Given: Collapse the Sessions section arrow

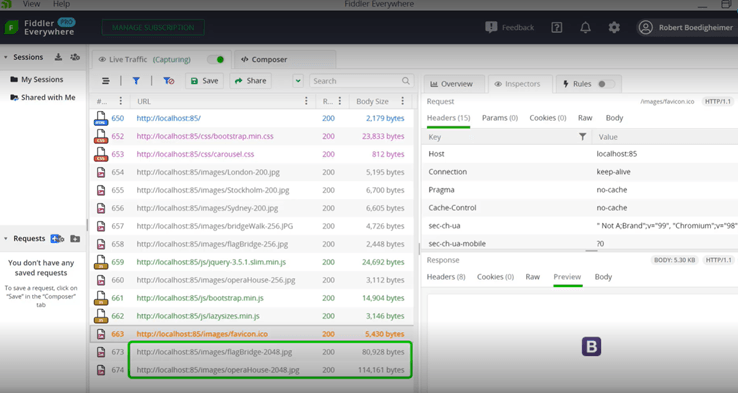Looking at the screenshot, I should coord(6,57).
